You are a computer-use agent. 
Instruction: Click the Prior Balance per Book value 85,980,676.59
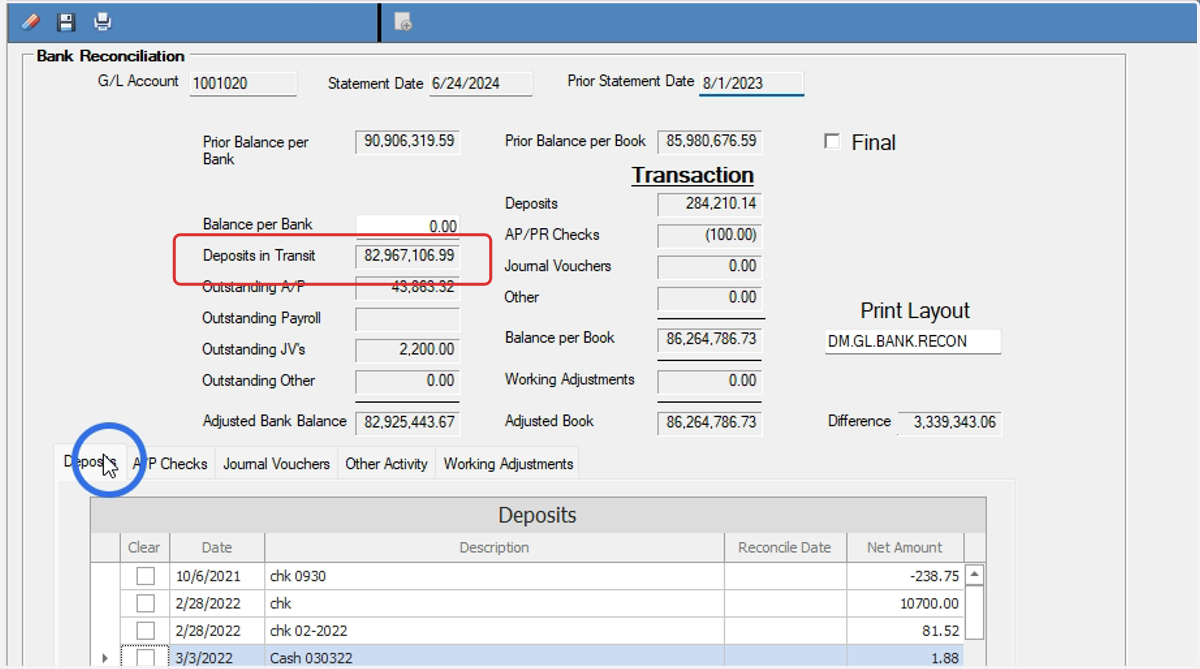coord(710,141)
